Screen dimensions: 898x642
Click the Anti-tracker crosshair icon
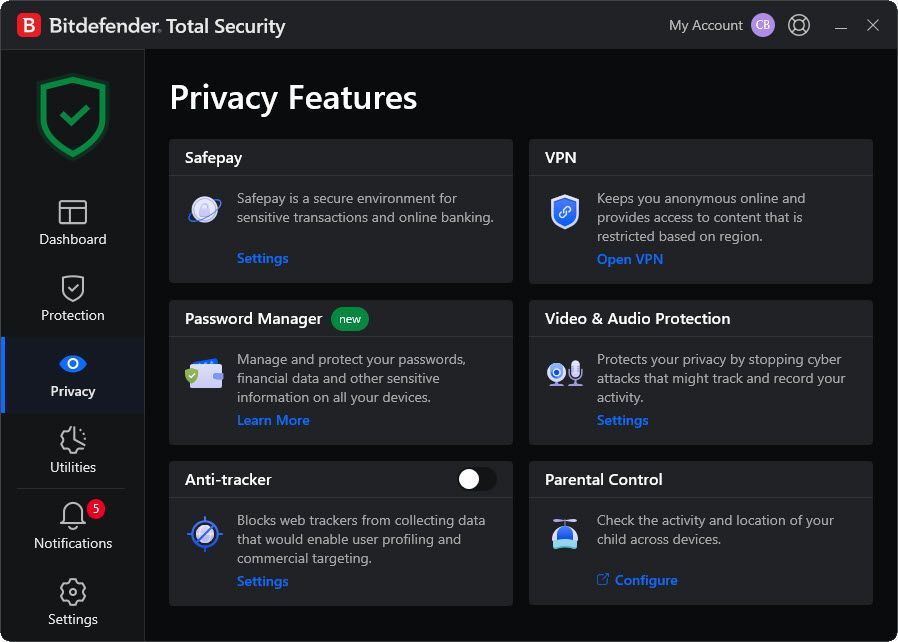point(204,533)
